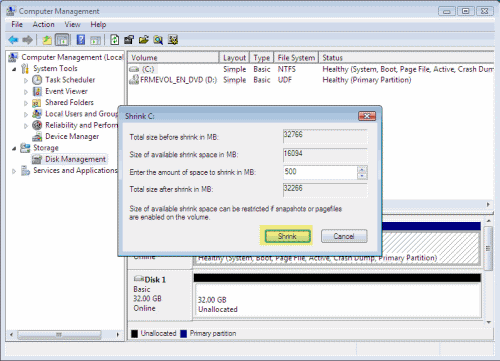500x361 pixels.
Task: Open Help via blue question mark icon
Action: point(81,40)
